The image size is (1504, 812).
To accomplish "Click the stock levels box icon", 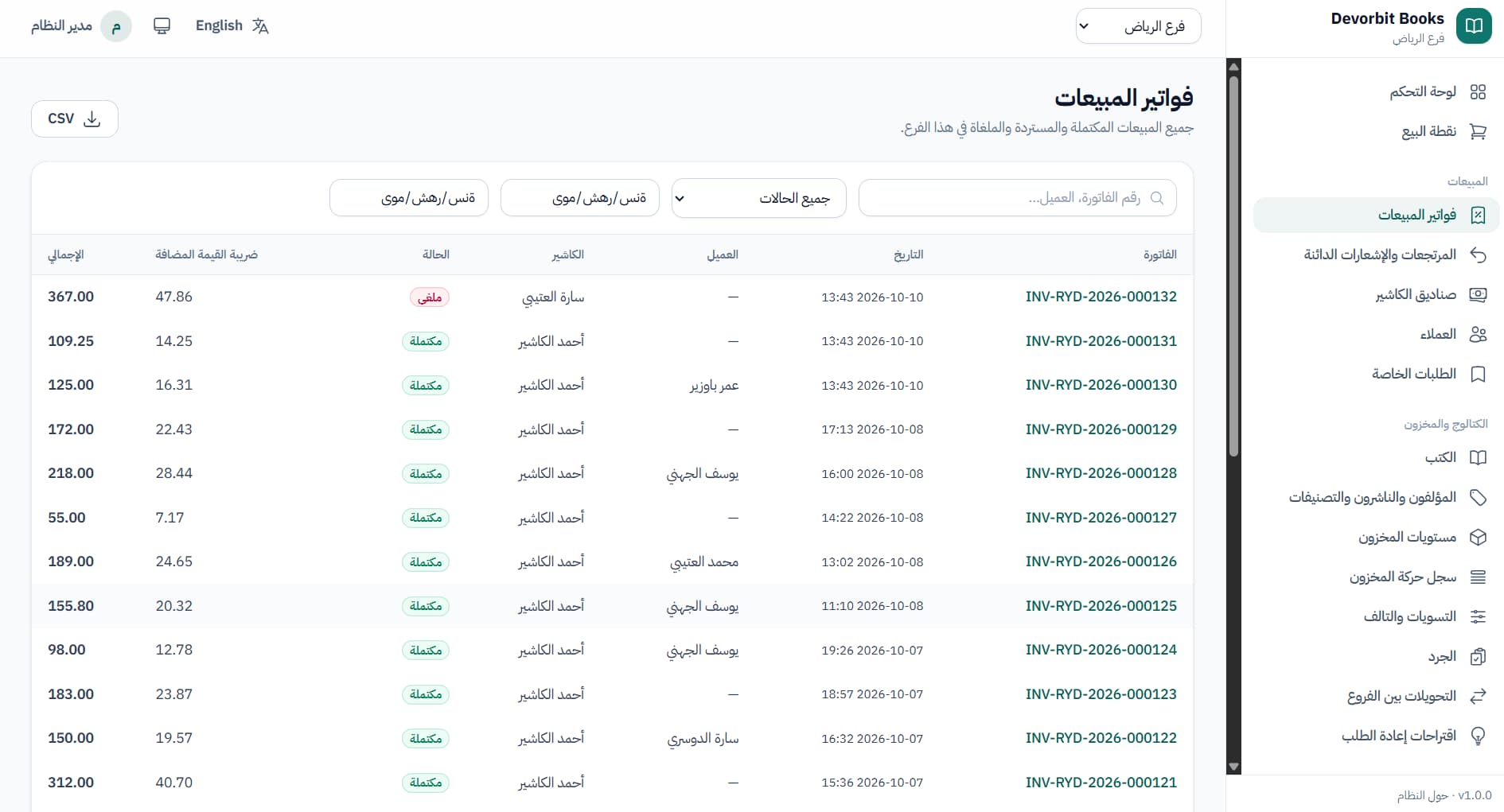I will pos(1478,538).
